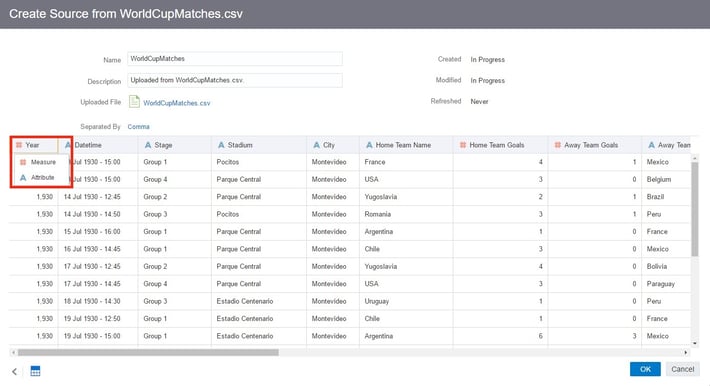Open the Away Team Goals column header

(595, 145)
